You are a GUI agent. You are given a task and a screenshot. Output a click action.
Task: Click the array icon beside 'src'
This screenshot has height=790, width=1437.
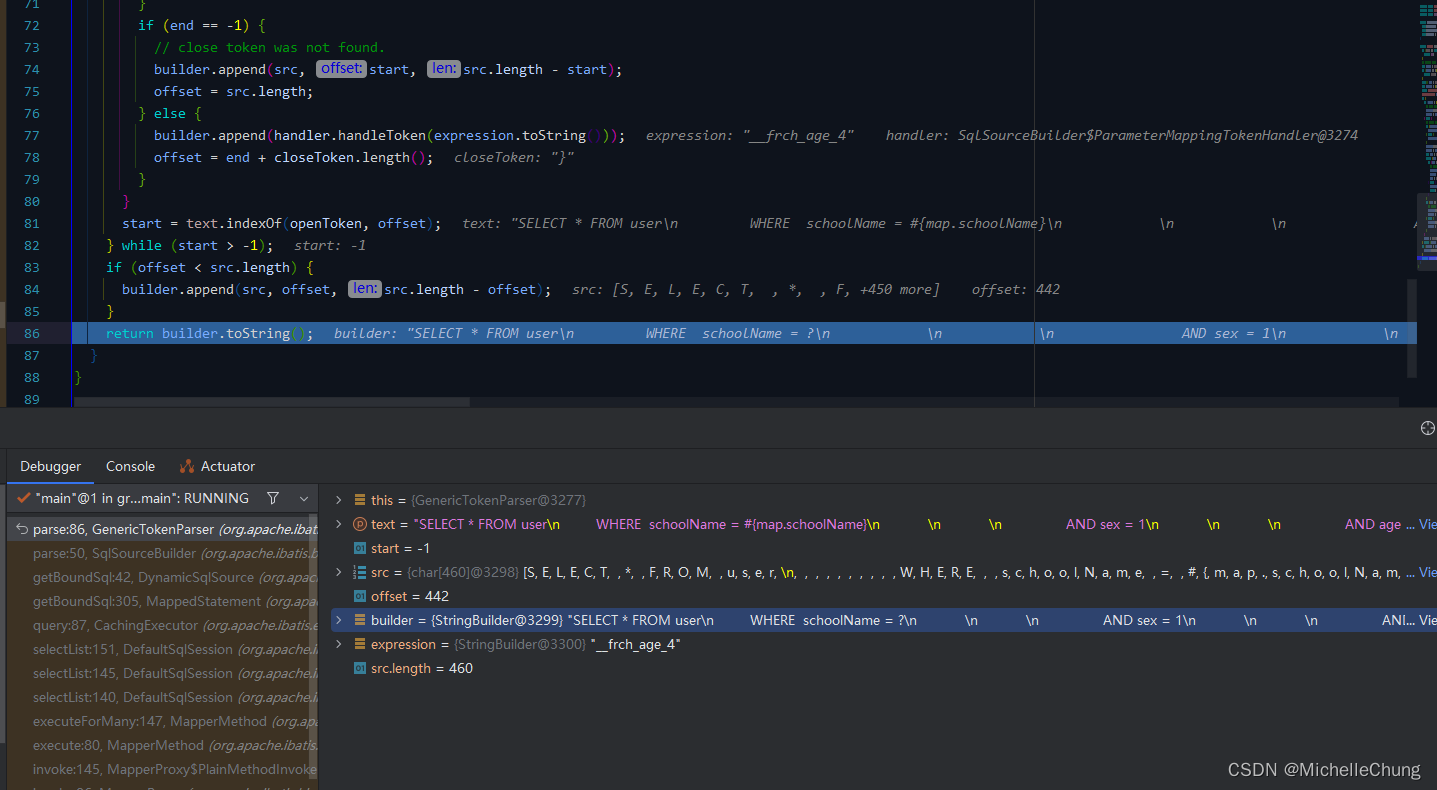[x=360, y=572]
